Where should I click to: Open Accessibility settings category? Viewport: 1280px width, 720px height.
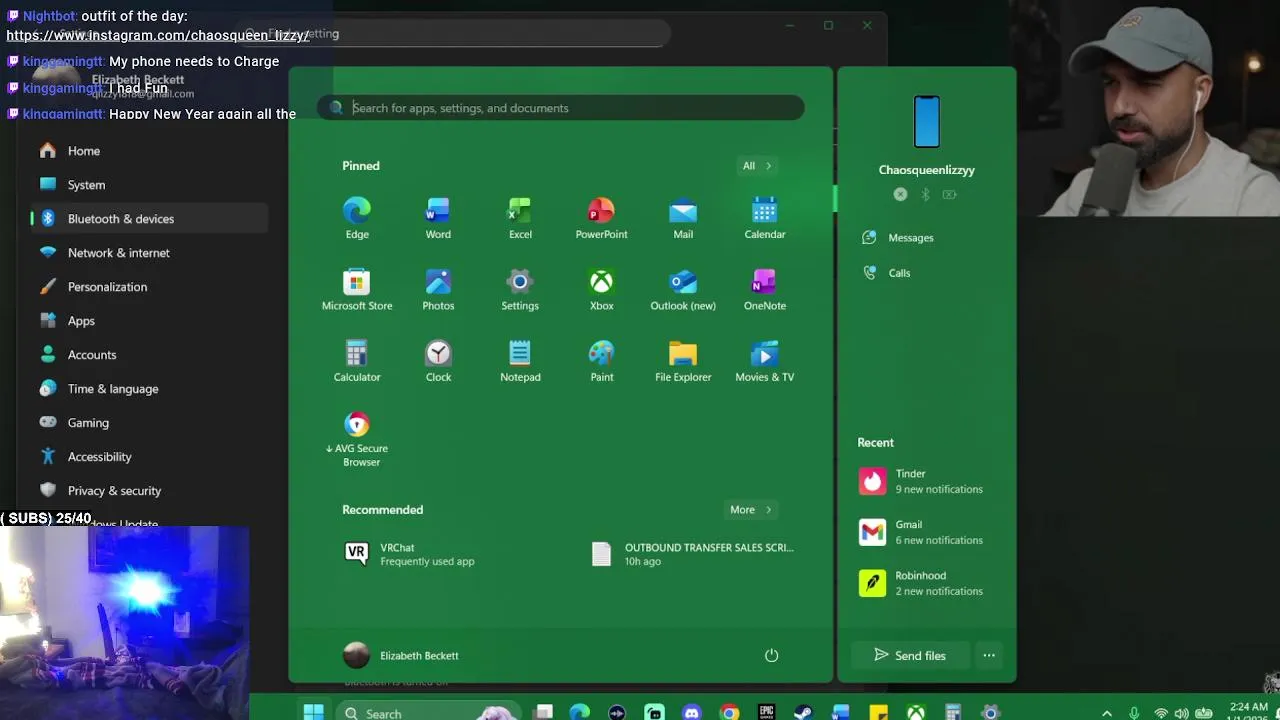tap(148, 457)
